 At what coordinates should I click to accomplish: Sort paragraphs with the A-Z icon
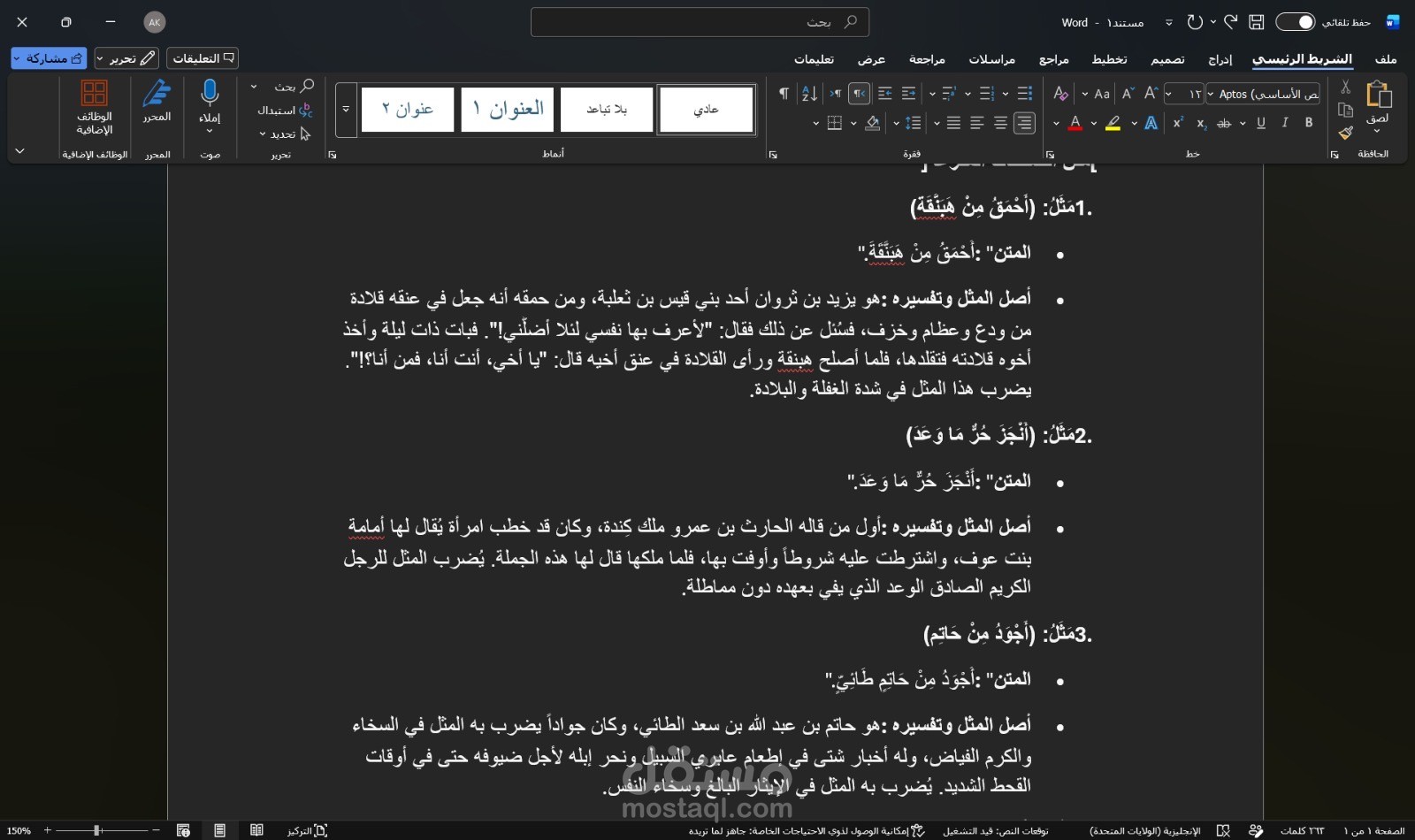point(809,93)
